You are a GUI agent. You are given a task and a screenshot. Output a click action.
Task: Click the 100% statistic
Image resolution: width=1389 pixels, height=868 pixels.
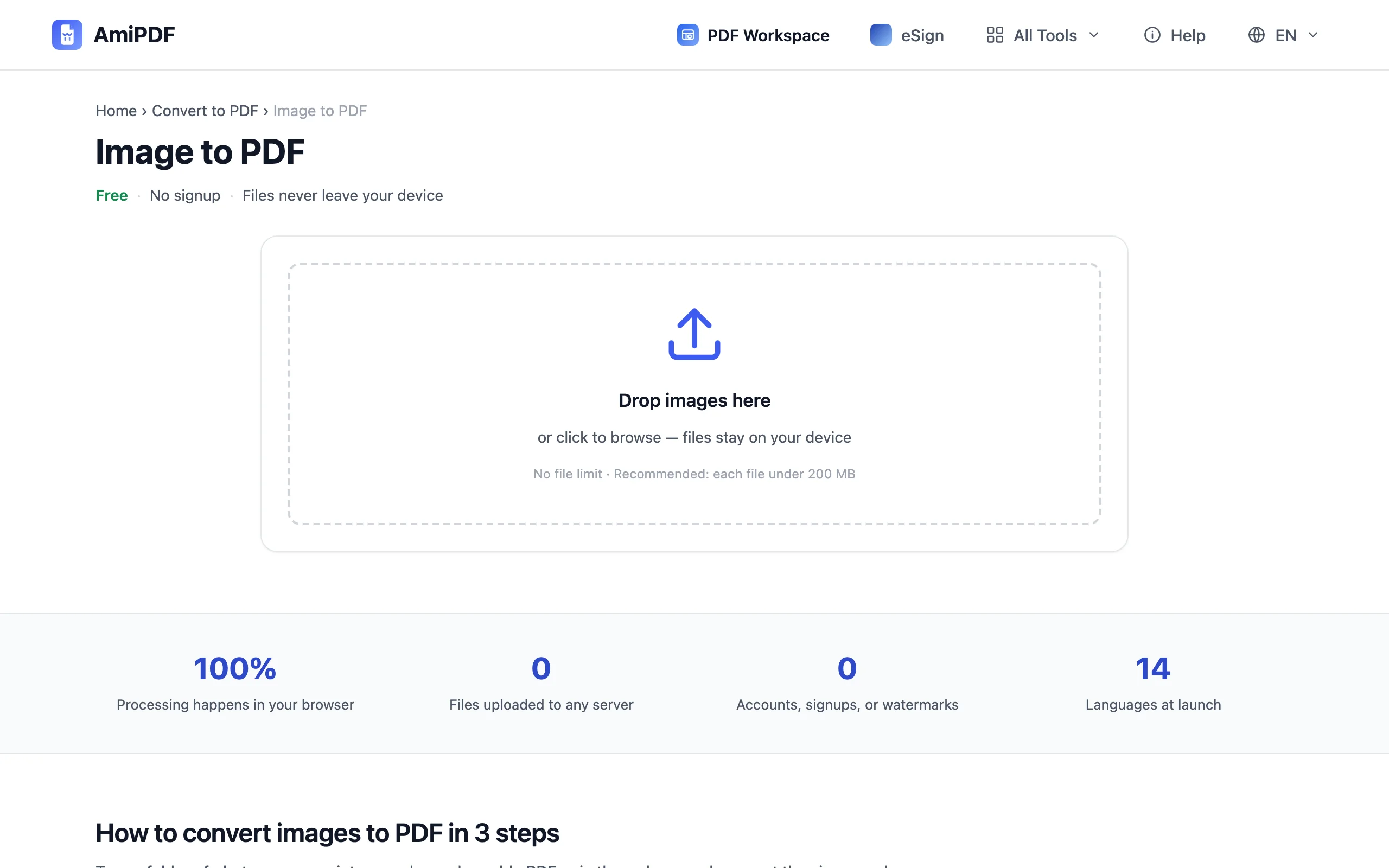coord(235,668)
